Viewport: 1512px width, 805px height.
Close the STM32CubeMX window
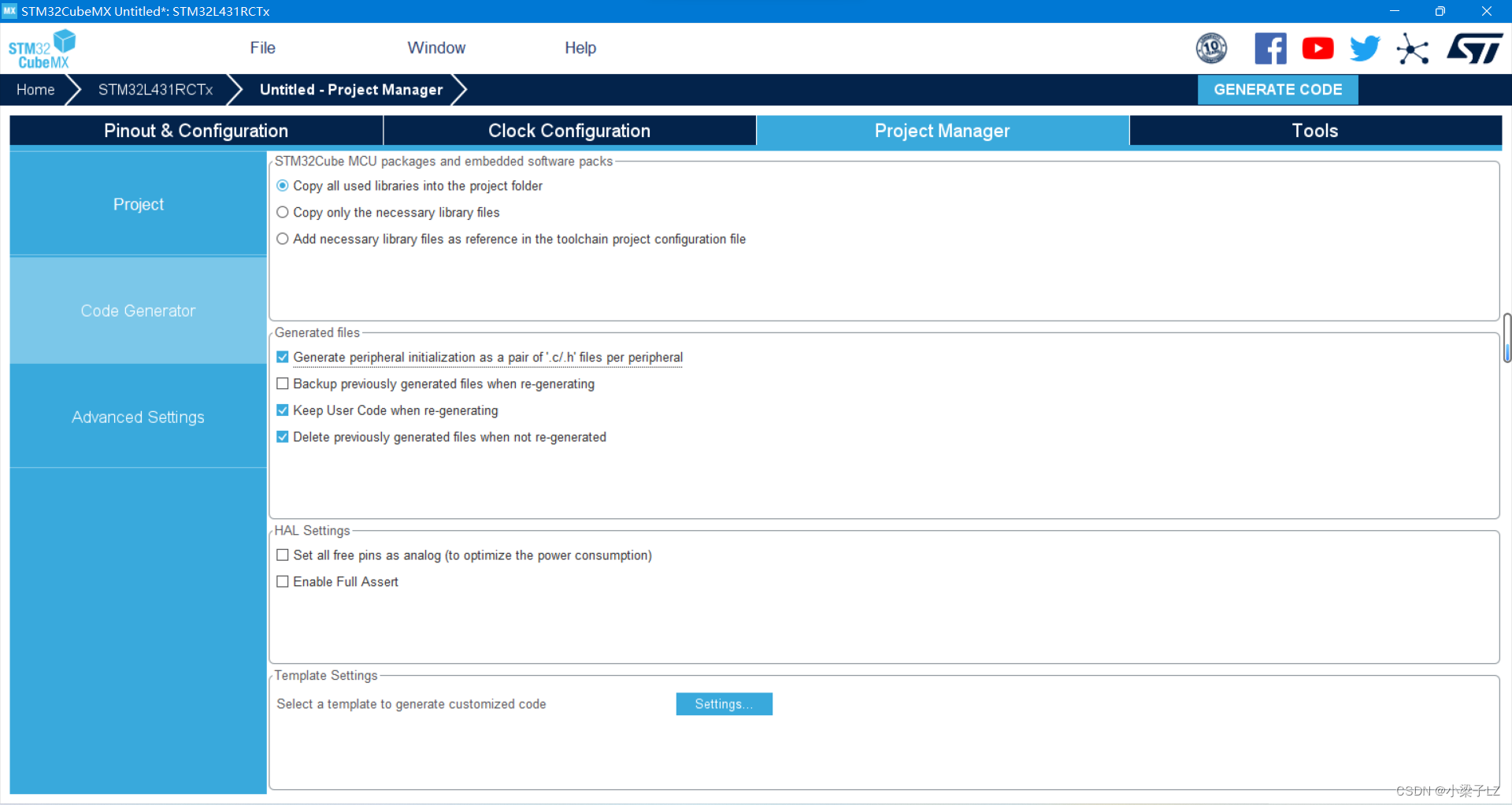pyautogui.click(x=1486, y=11)
